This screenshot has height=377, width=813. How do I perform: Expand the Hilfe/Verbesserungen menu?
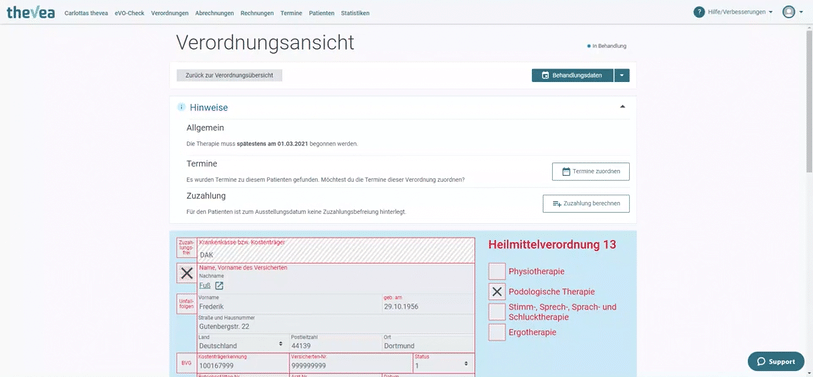740,12
